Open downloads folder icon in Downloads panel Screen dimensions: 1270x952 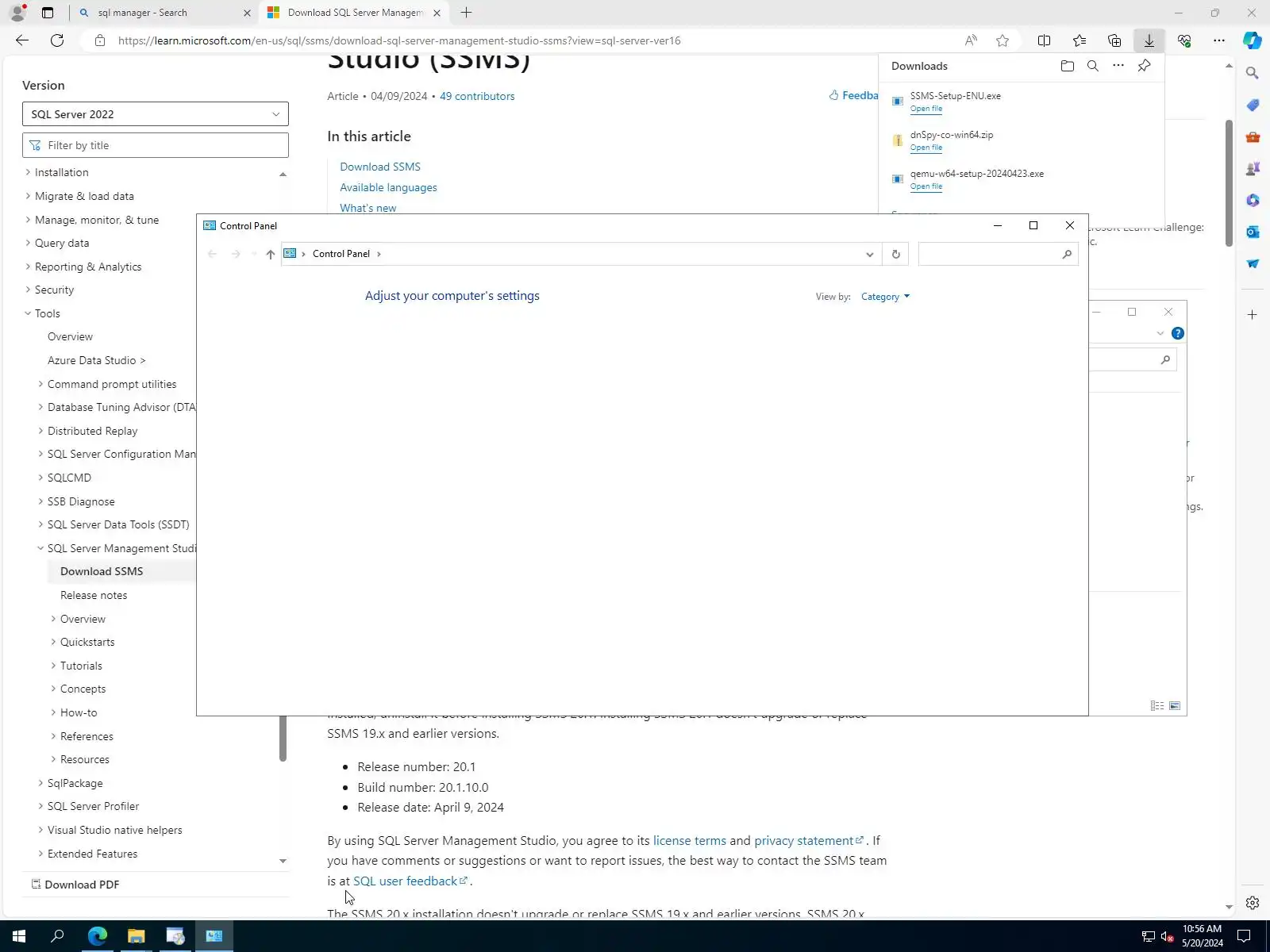[x=1068, y=66]
